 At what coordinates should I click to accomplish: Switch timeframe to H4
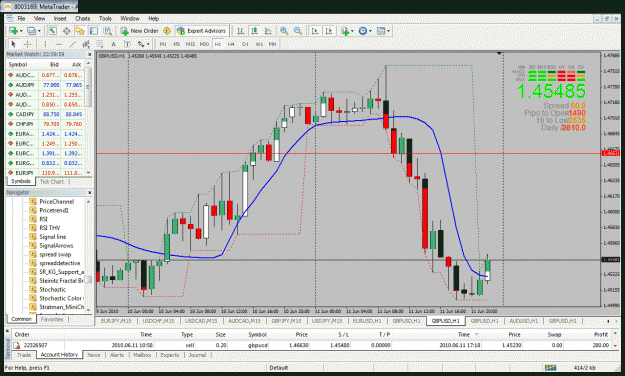pyautogui.click(x=231, y=44)
